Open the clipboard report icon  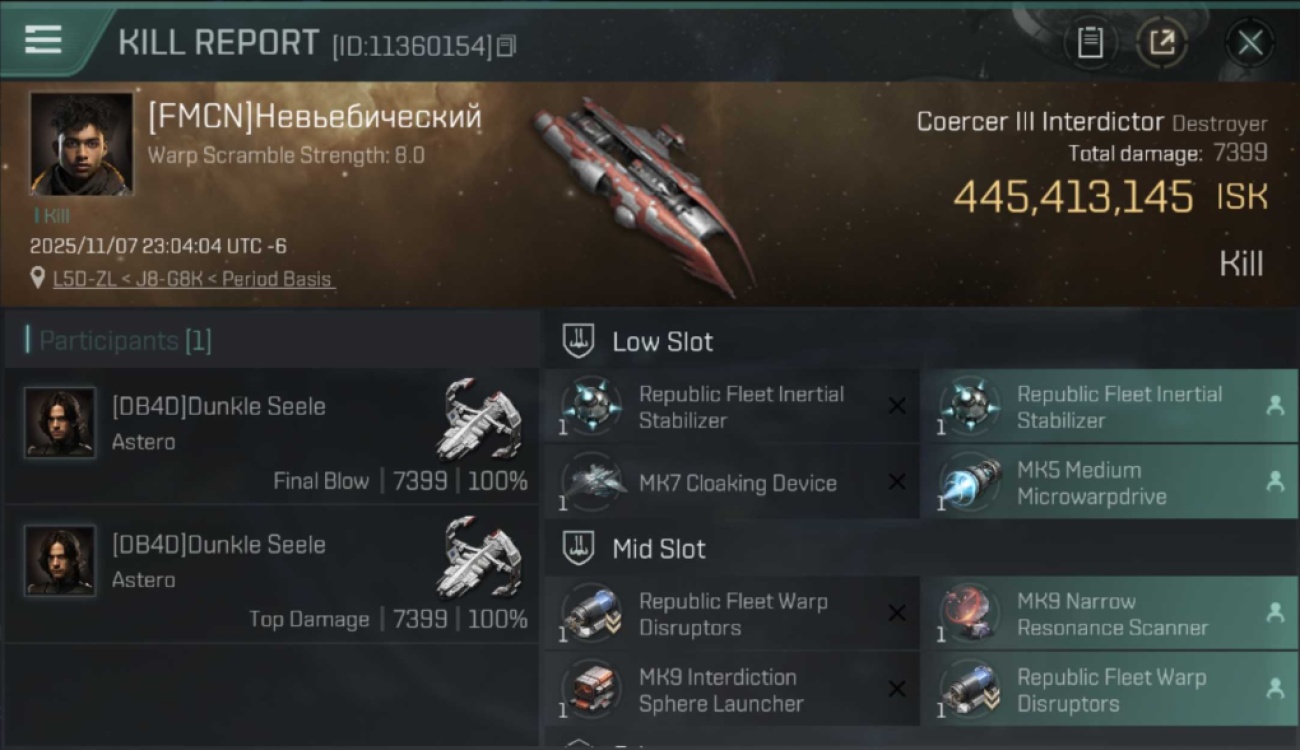[x=1090, y=43]
